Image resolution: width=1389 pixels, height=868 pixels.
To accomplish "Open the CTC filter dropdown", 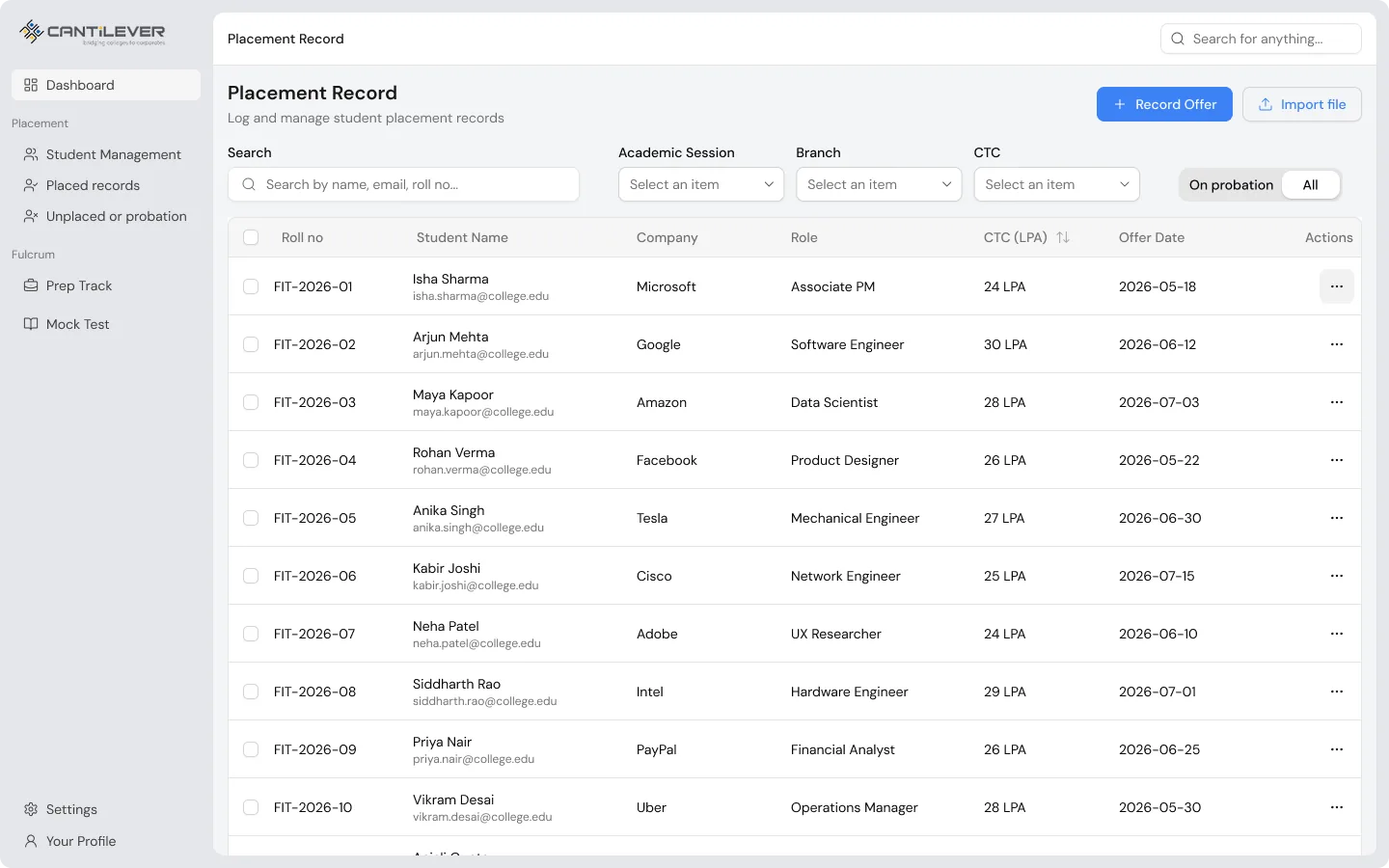I will 1056,184.
